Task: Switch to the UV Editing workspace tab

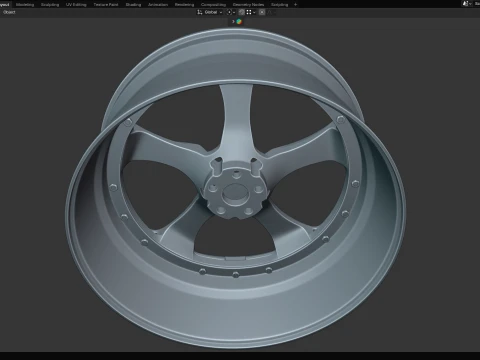Action: pos(76,5)
